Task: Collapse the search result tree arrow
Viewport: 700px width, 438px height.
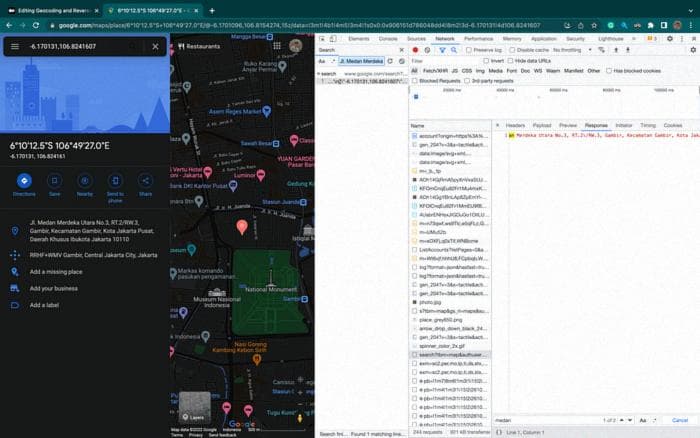Action: (319, 74)
